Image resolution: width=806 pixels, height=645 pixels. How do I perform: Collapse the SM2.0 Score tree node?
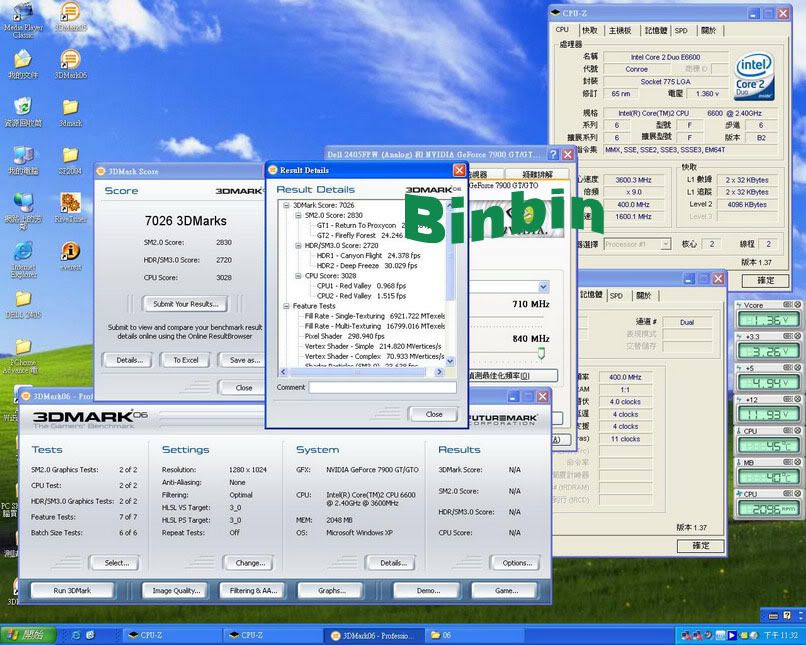[x=297, y=215]
